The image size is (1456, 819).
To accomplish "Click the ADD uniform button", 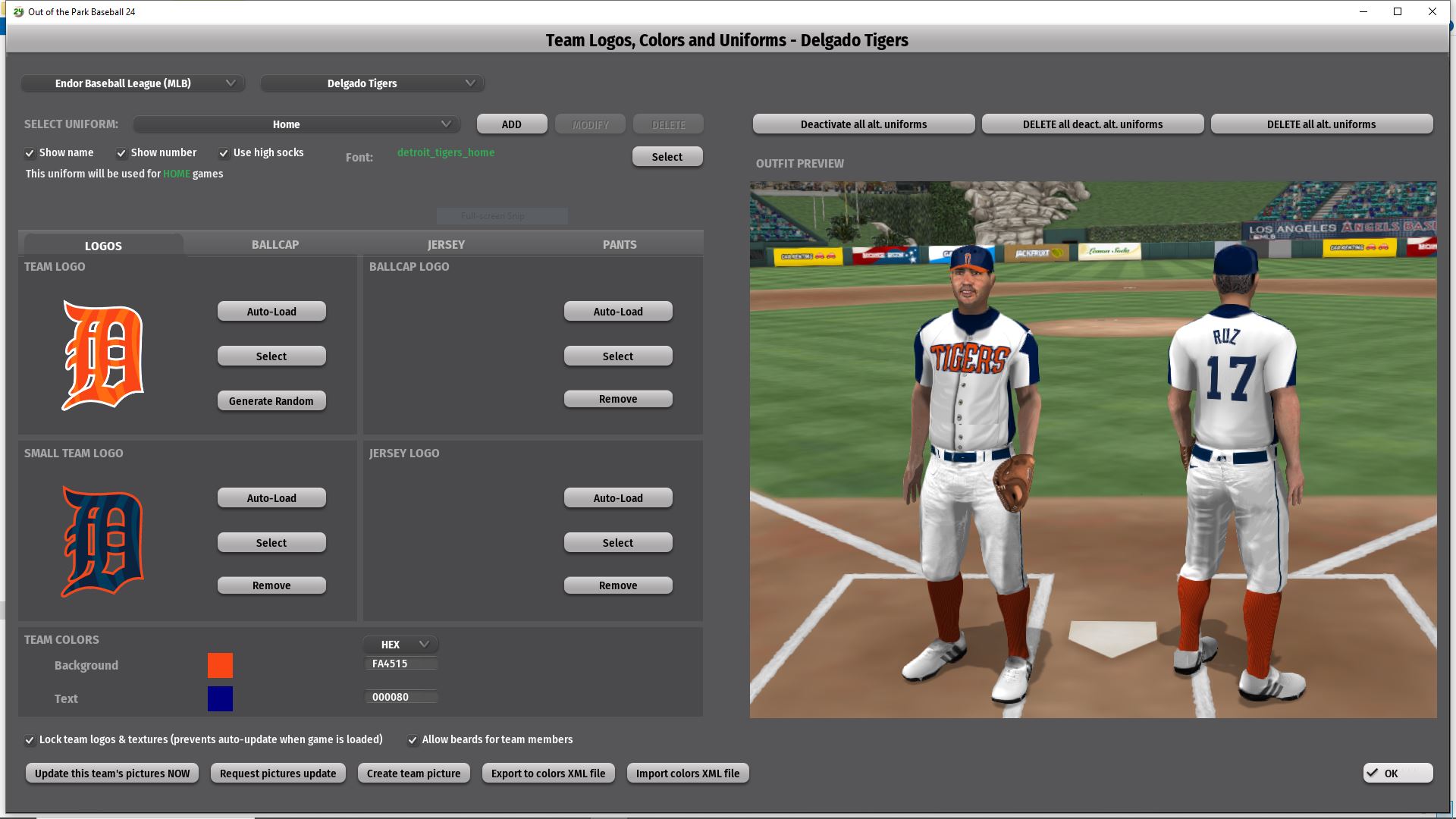I will point(512,124).
